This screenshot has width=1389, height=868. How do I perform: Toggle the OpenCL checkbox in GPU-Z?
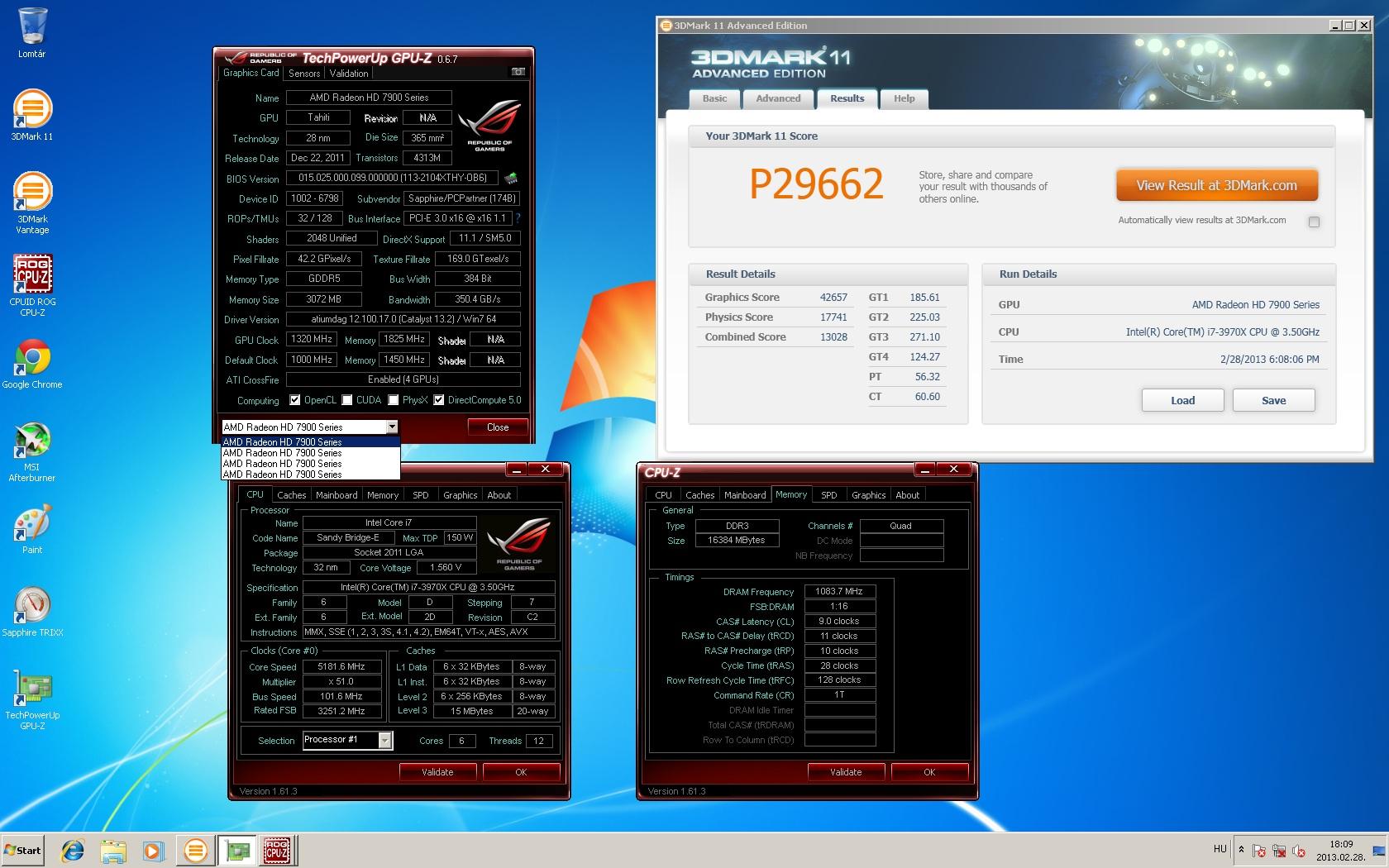(x=295, y=400)
